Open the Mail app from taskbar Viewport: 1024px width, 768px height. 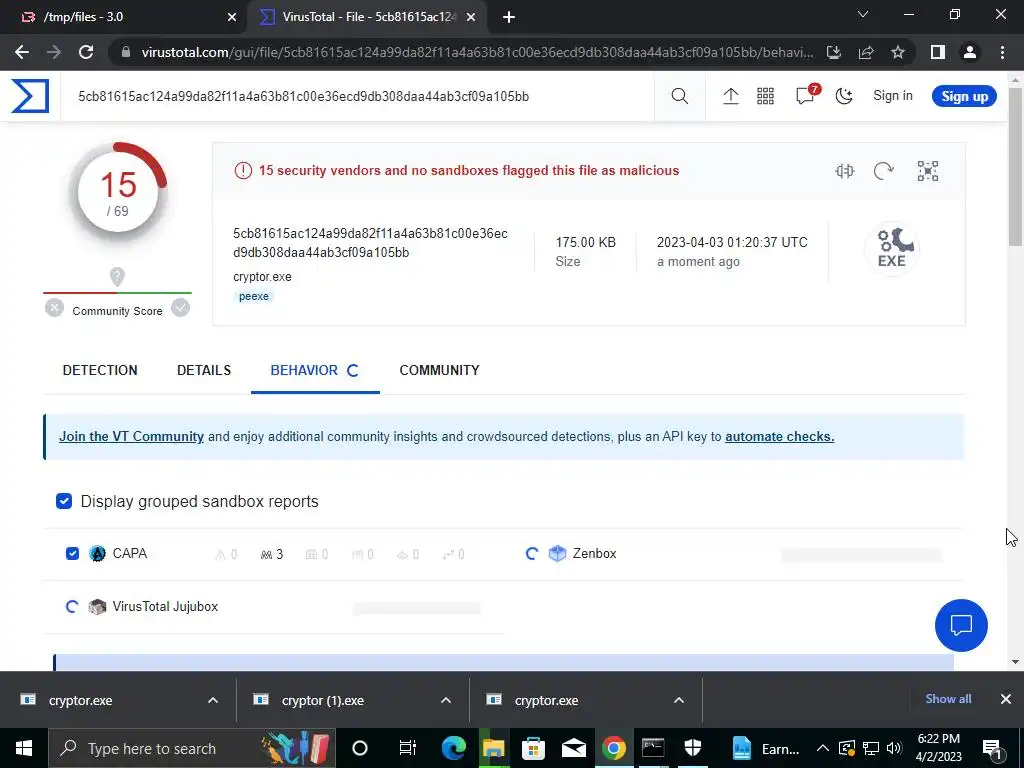pos(573,748)
